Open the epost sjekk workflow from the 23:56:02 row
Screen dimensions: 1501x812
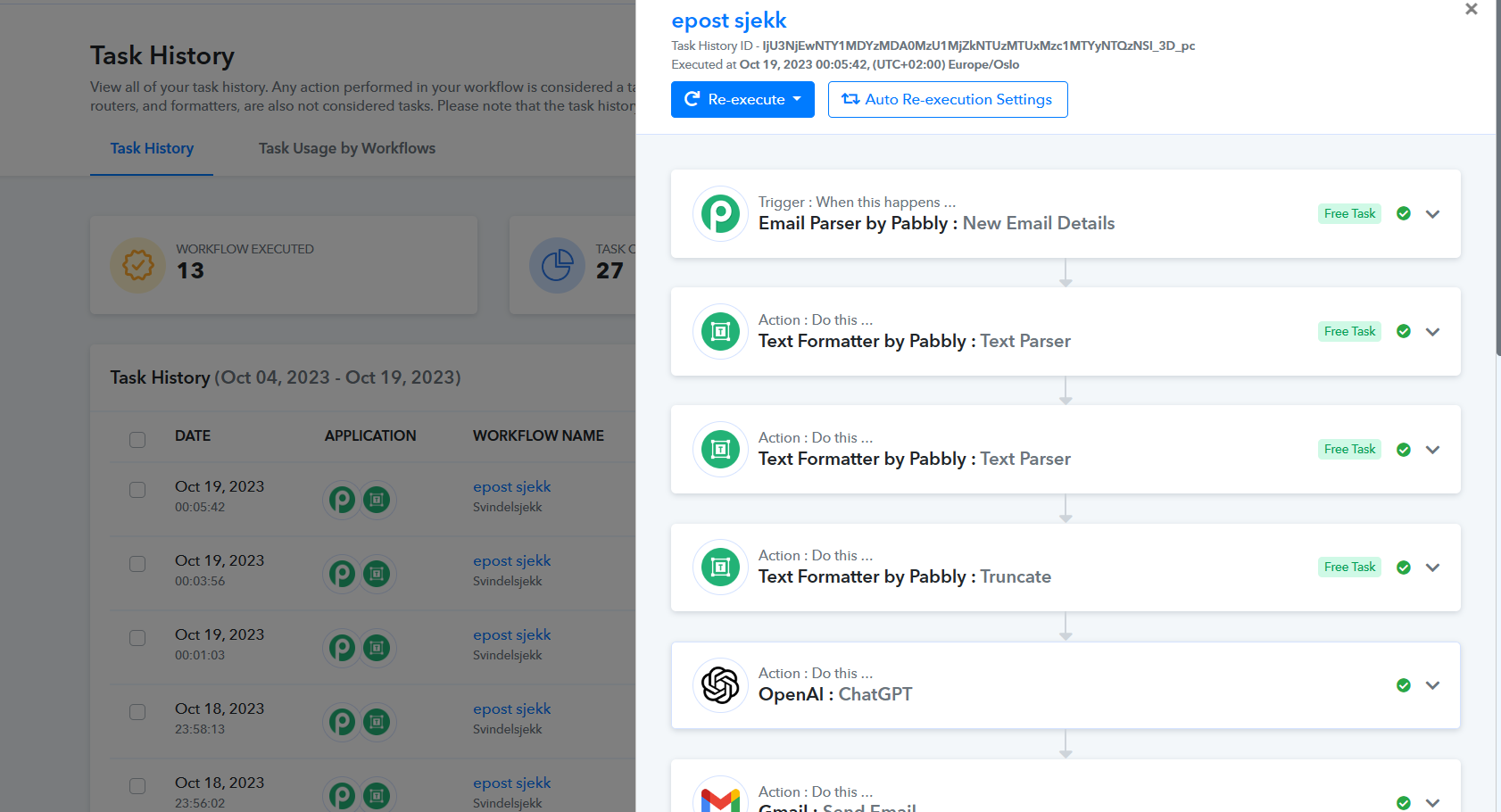pos(512,783)
